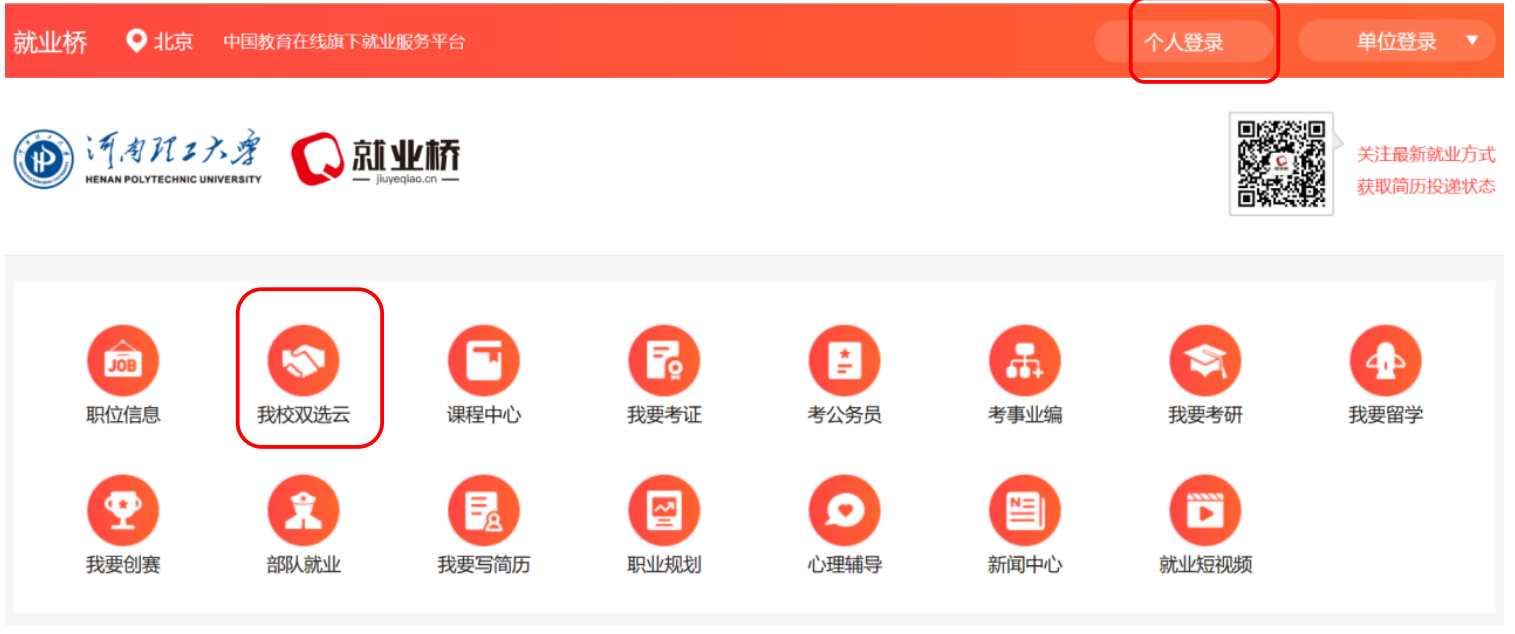Open the 考公务员 icon
1515x634 pixels.
point(845,361)
